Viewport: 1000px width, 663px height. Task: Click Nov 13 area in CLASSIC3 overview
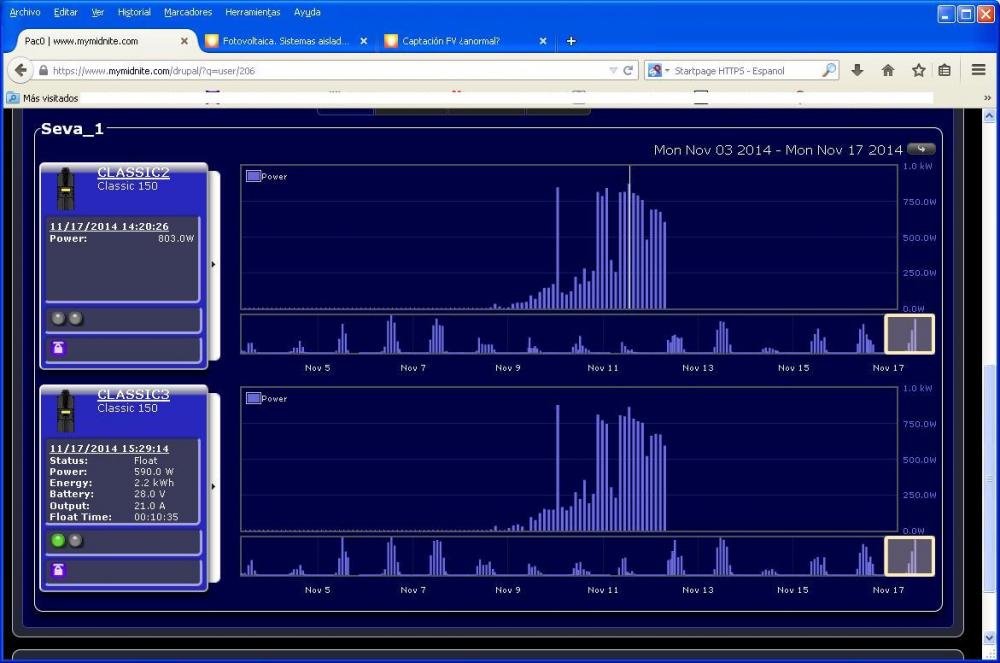point(698,557)
